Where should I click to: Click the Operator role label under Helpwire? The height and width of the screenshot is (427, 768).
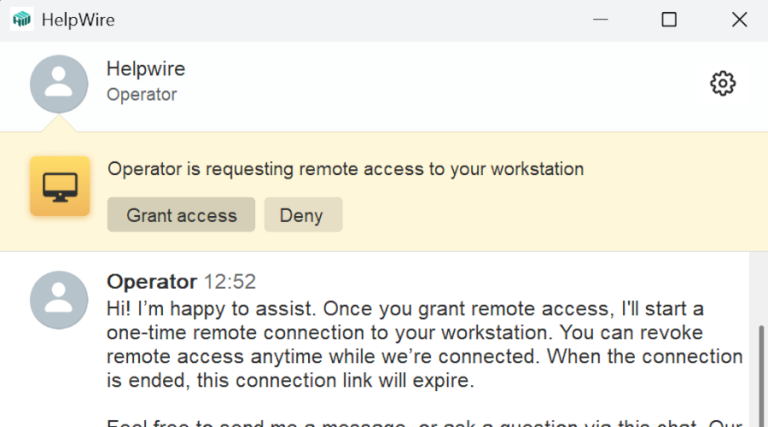point(142,95)
